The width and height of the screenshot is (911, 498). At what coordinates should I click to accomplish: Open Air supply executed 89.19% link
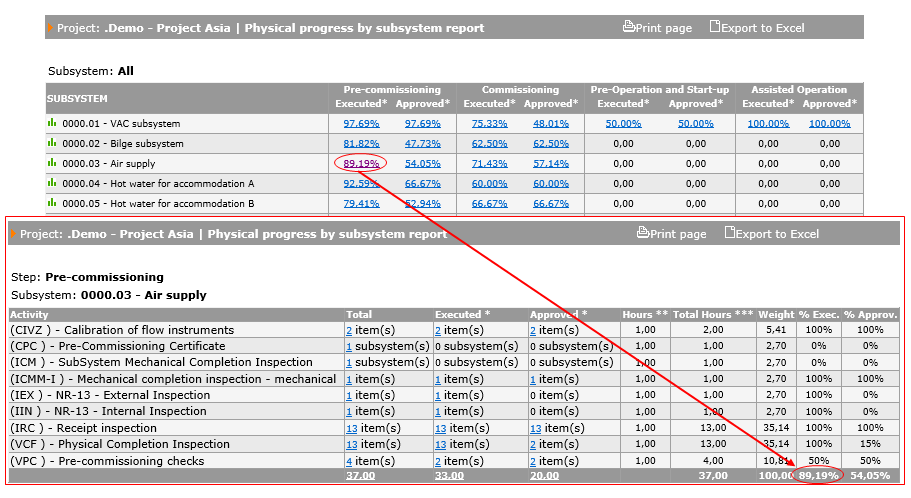pyautogui.click(x=361, y=164)
